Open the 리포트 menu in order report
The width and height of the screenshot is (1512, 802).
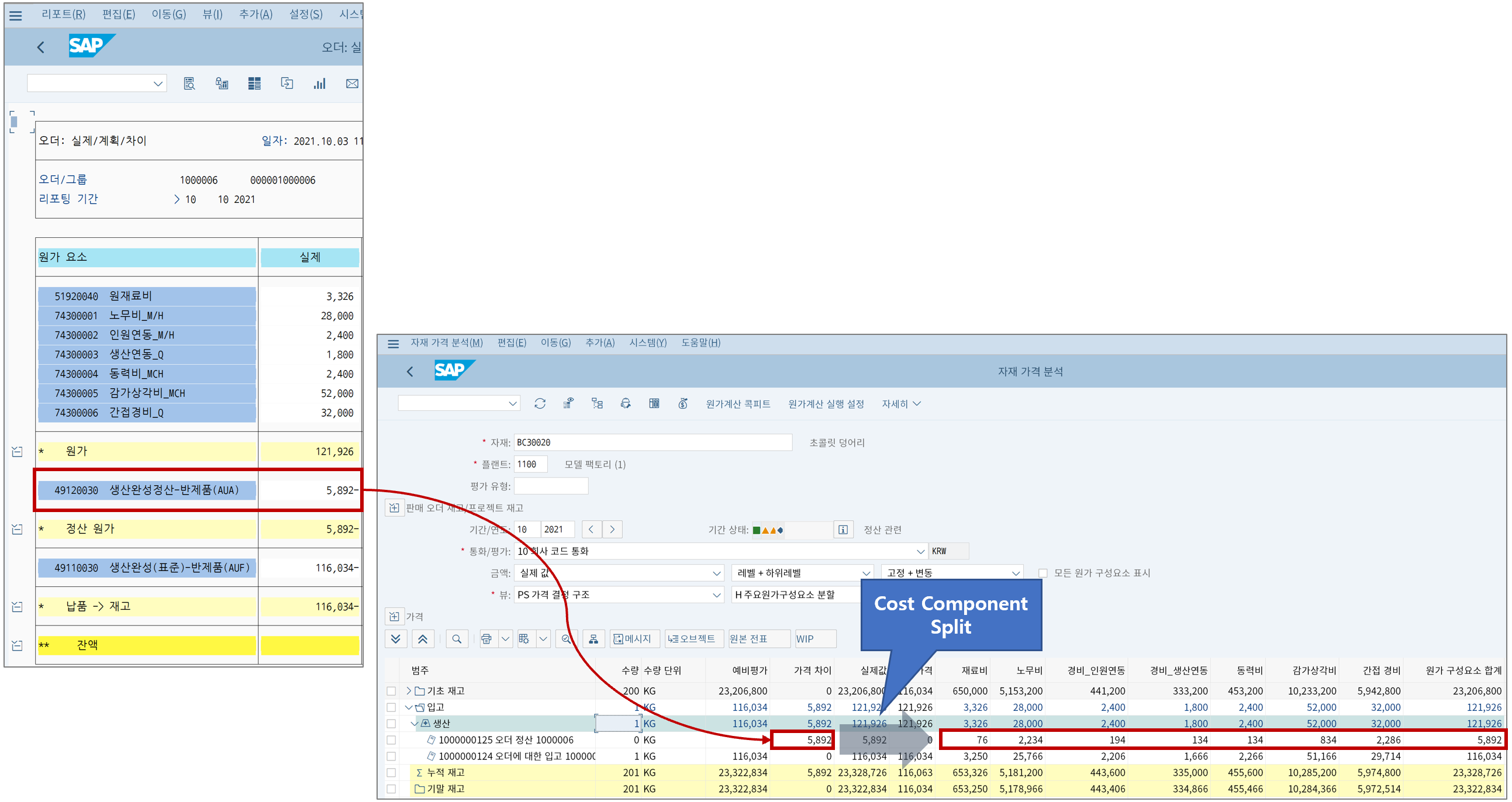pyautogui.click(x=63, y=14)
